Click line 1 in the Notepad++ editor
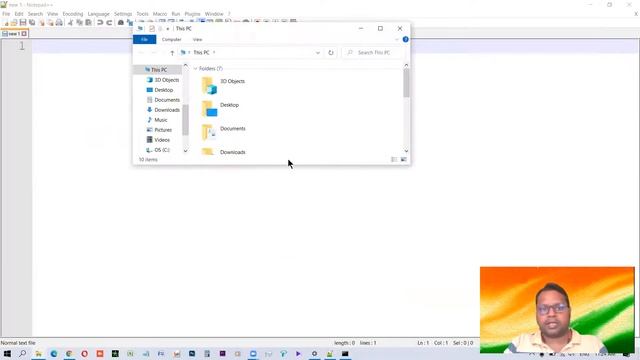The width and height of the screenshot is (640, 360). 336,46
